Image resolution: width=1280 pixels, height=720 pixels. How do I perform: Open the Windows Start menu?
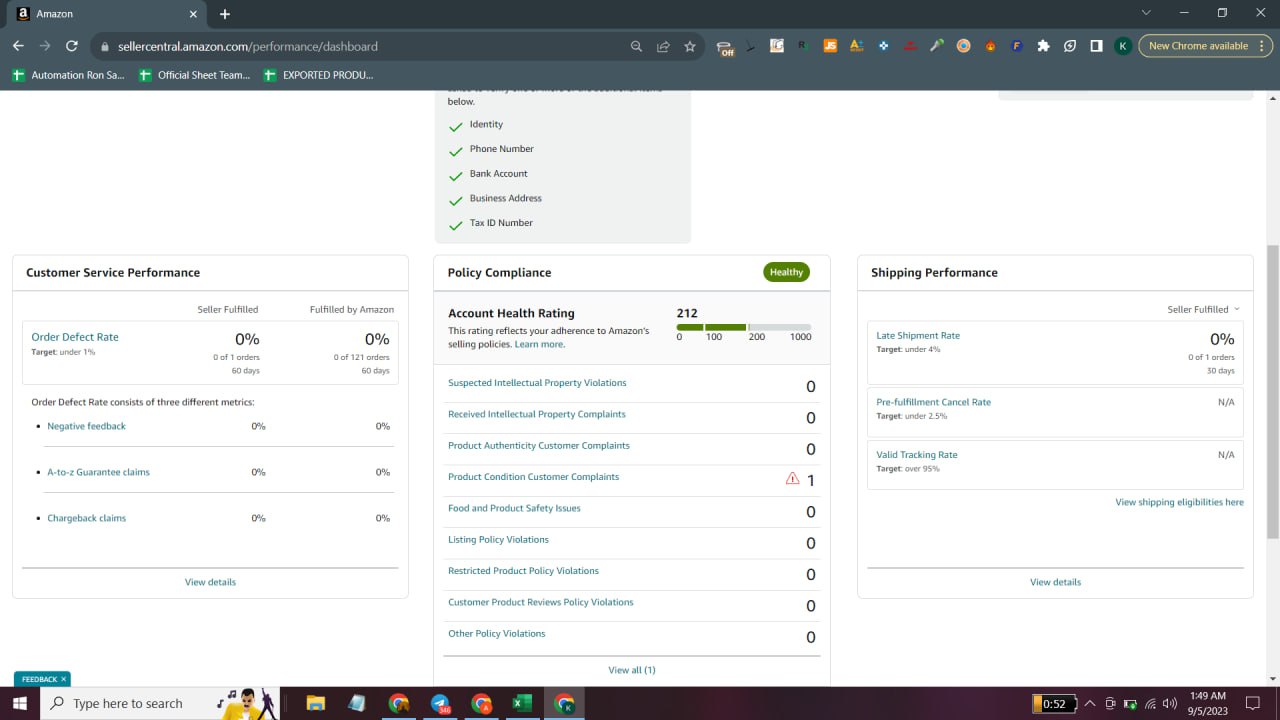(19, 703)
